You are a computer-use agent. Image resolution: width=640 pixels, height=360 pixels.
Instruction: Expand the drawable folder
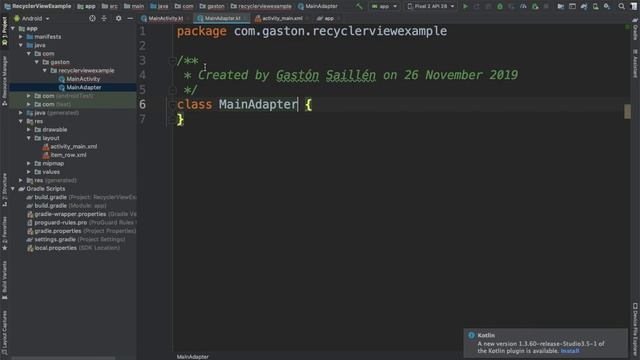pyautogui.click(x=29, y=130)
